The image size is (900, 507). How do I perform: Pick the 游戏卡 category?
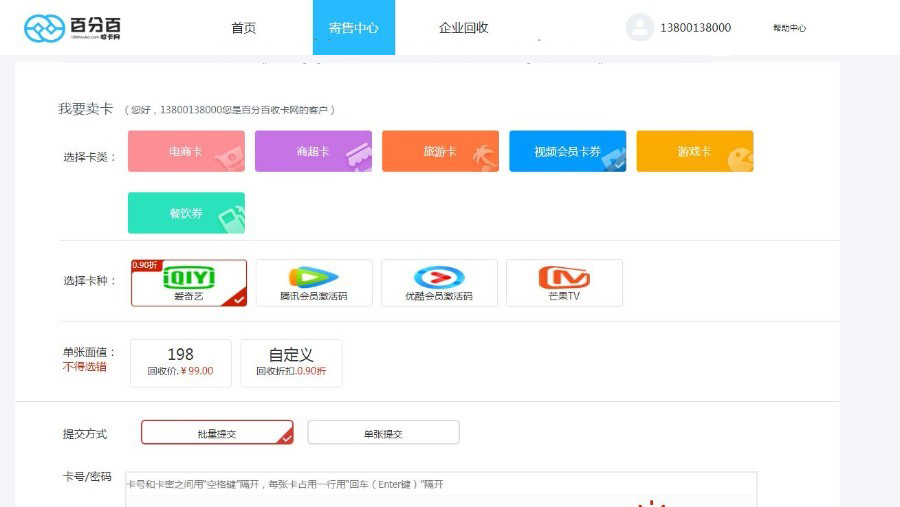coord(695,151)
